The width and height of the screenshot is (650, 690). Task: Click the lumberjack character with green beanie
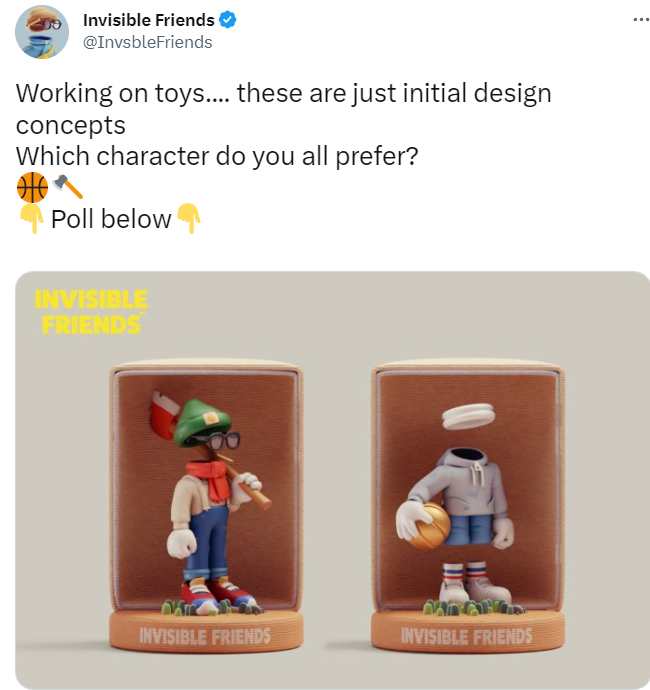pyautogui.click(x=211, y=502)
